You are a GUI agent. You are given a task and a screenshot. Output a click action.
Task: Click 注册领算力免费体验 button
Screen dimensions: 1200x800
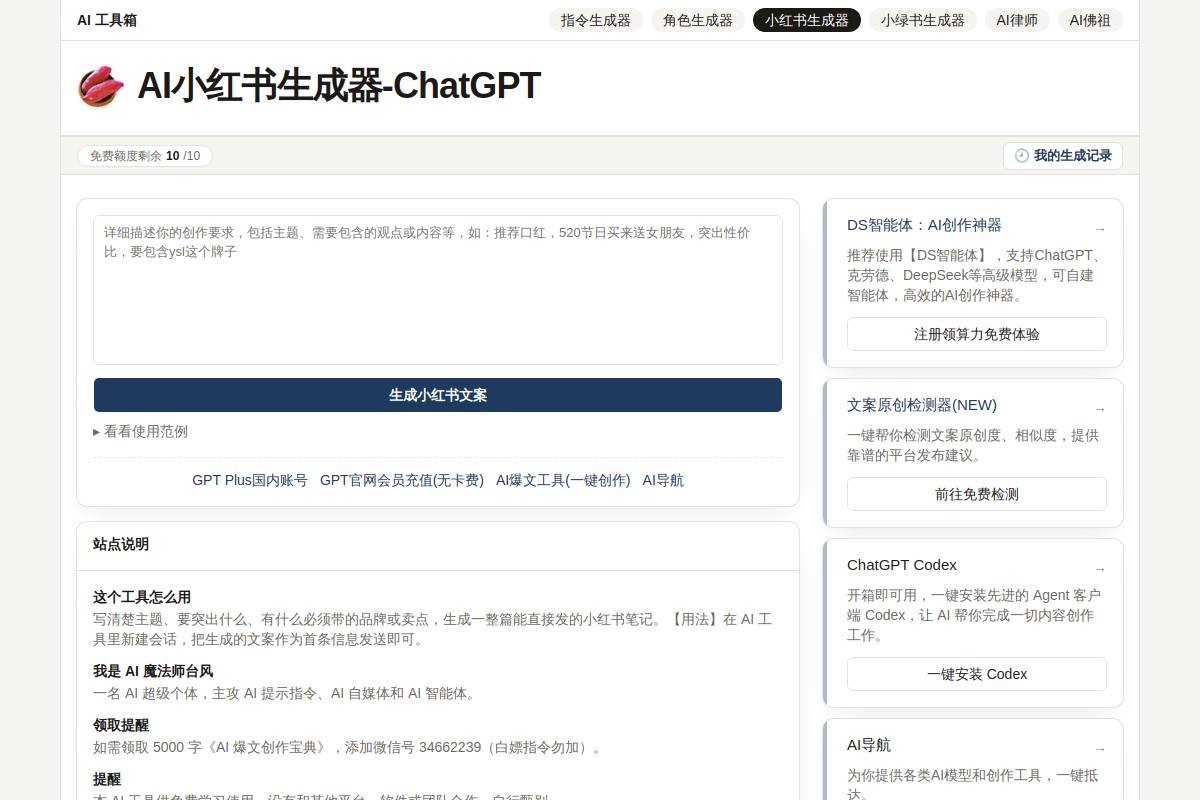point(977,334)
